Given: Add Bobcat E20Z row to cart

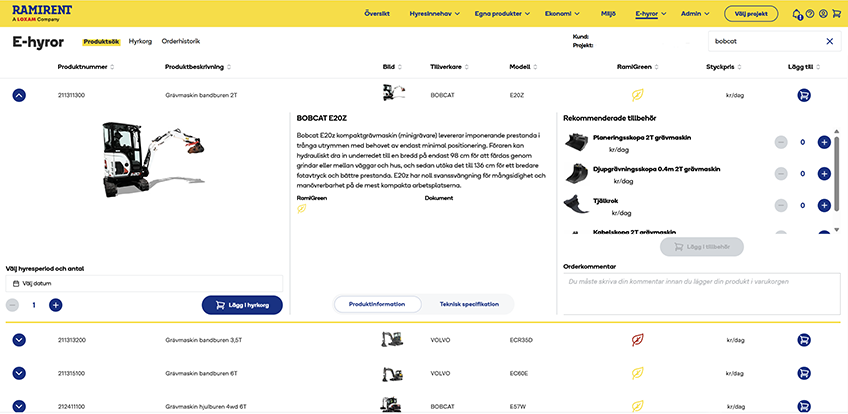Looking at the screenshot, I should pos(804,95).
